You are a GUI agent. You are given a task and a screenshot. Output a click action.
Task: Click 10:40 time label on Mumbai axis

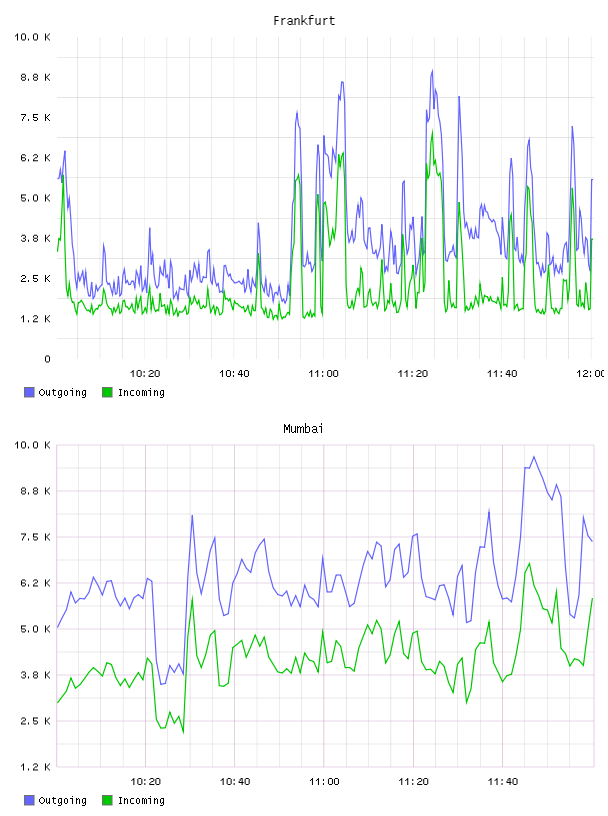coord(235,782)
